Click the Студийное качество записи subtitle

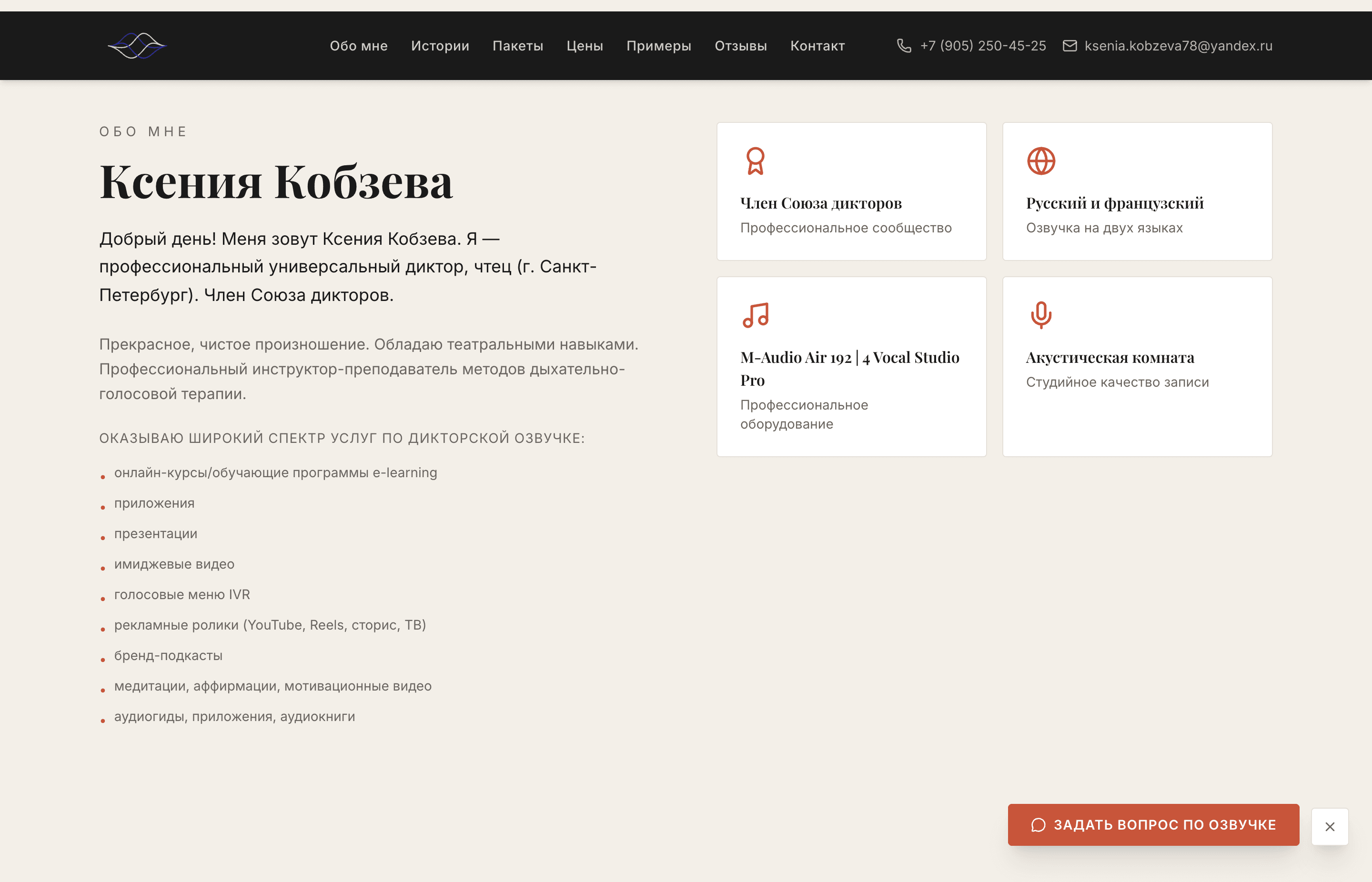coord(1117,382)
